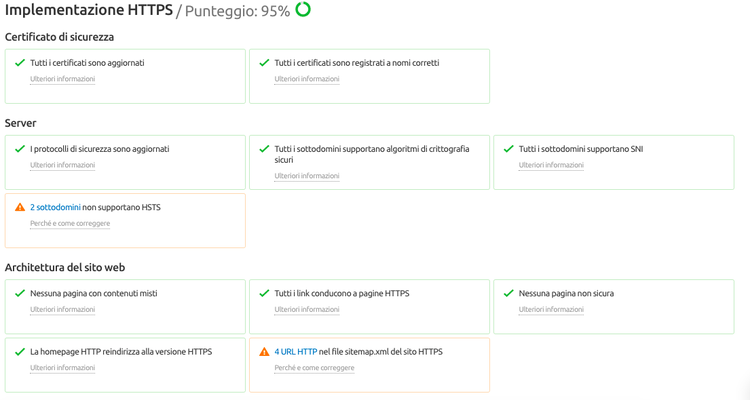Click 'Perché e come correggere' under HSTS warning
This screenshot has height=400, width=750.
70,223
